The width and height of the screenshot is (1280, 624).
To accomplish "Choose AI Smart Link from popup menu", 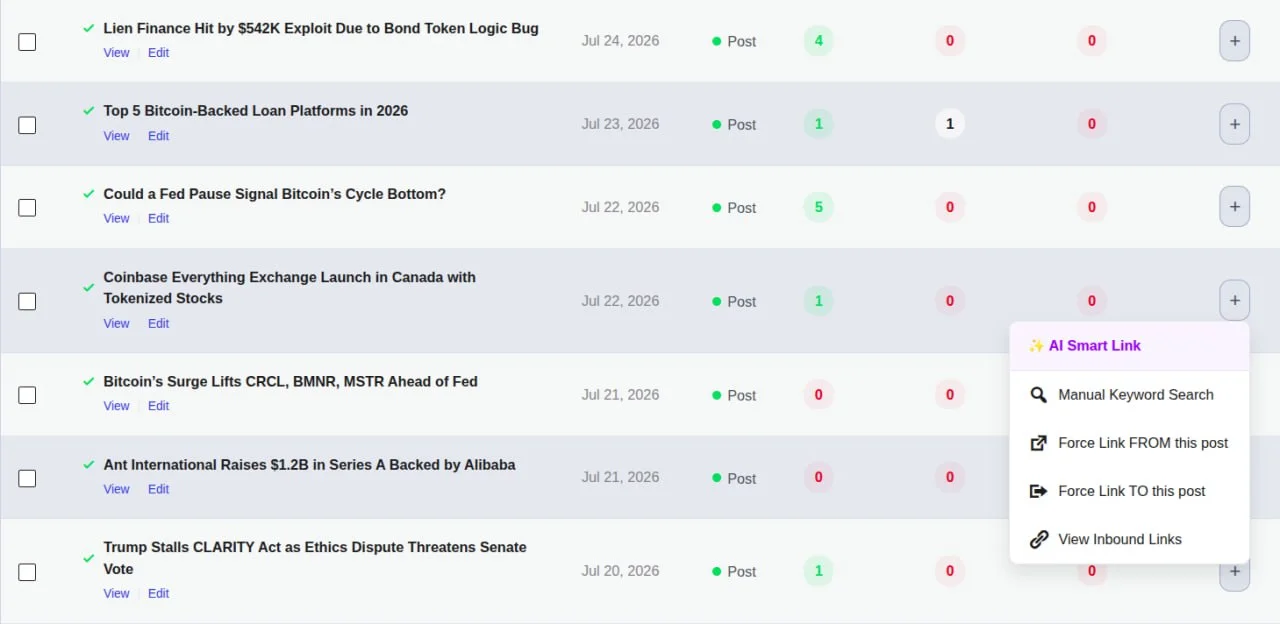I will 1129,346.
